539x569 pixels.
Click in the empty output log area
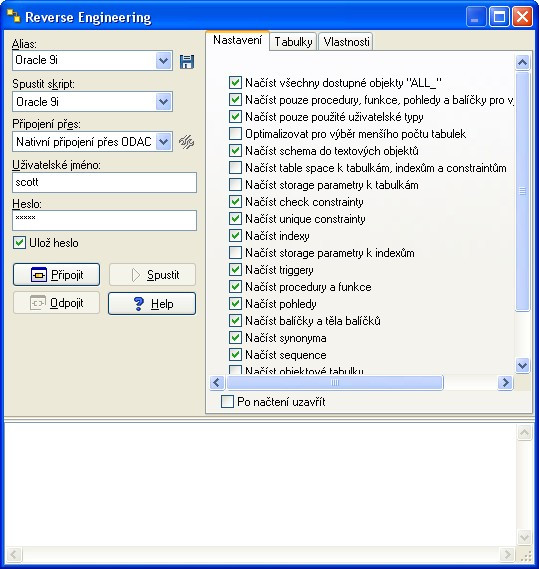tap(260, 485)
